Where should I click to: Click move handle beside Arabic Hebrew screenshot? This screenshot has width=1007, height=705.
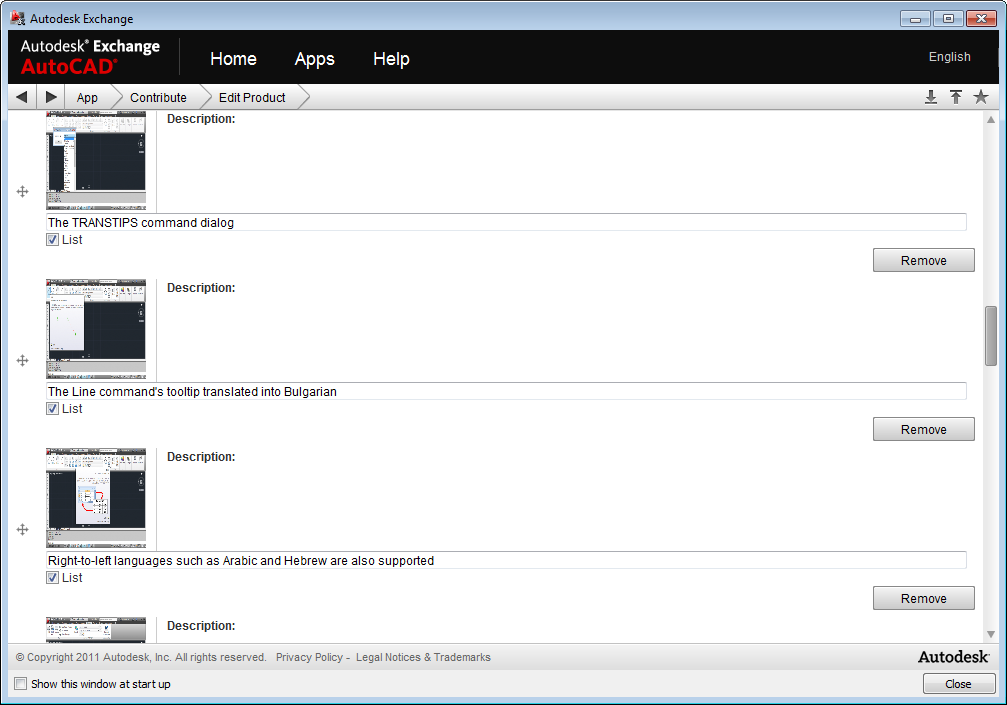[x=23, y=529]
